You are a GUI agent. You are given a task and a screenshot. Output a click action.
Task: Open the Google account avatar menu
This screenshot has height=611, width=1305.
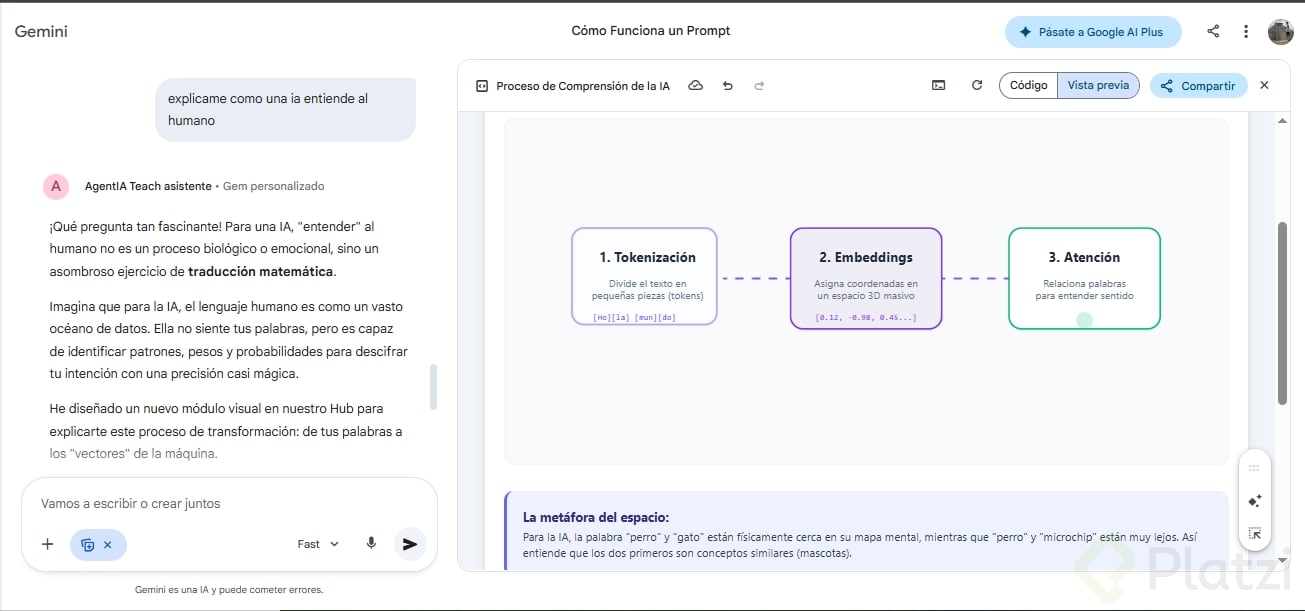coord(1280,32)
